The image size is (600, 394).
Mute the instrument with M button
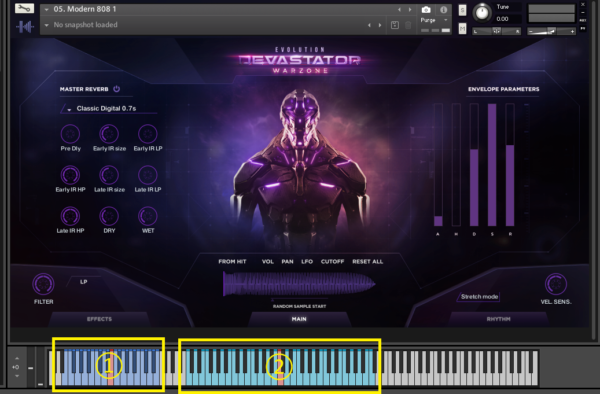462,28
